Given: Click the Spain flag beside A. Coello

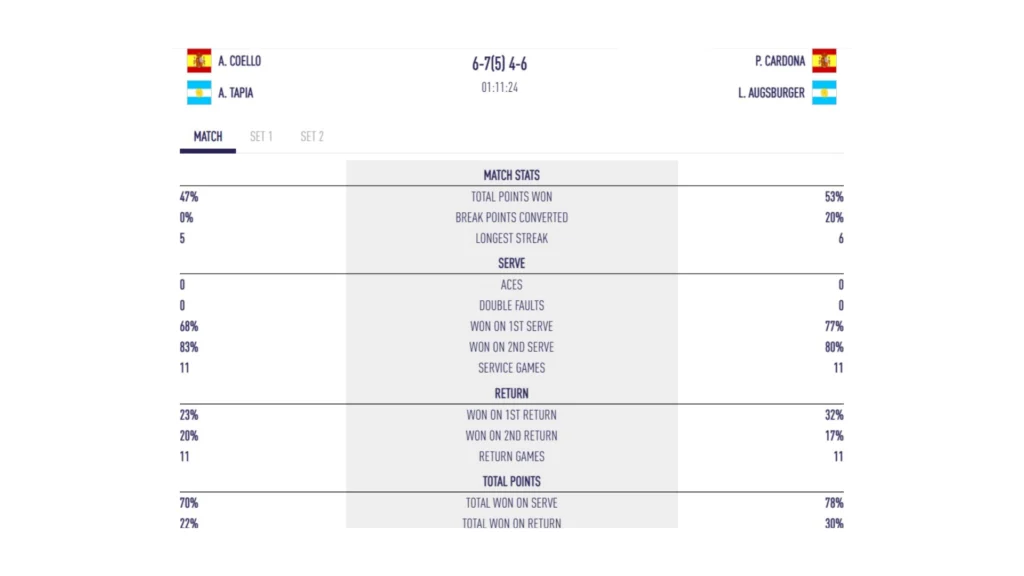Looking at the screenshot, I should click(x=199, y=61).
